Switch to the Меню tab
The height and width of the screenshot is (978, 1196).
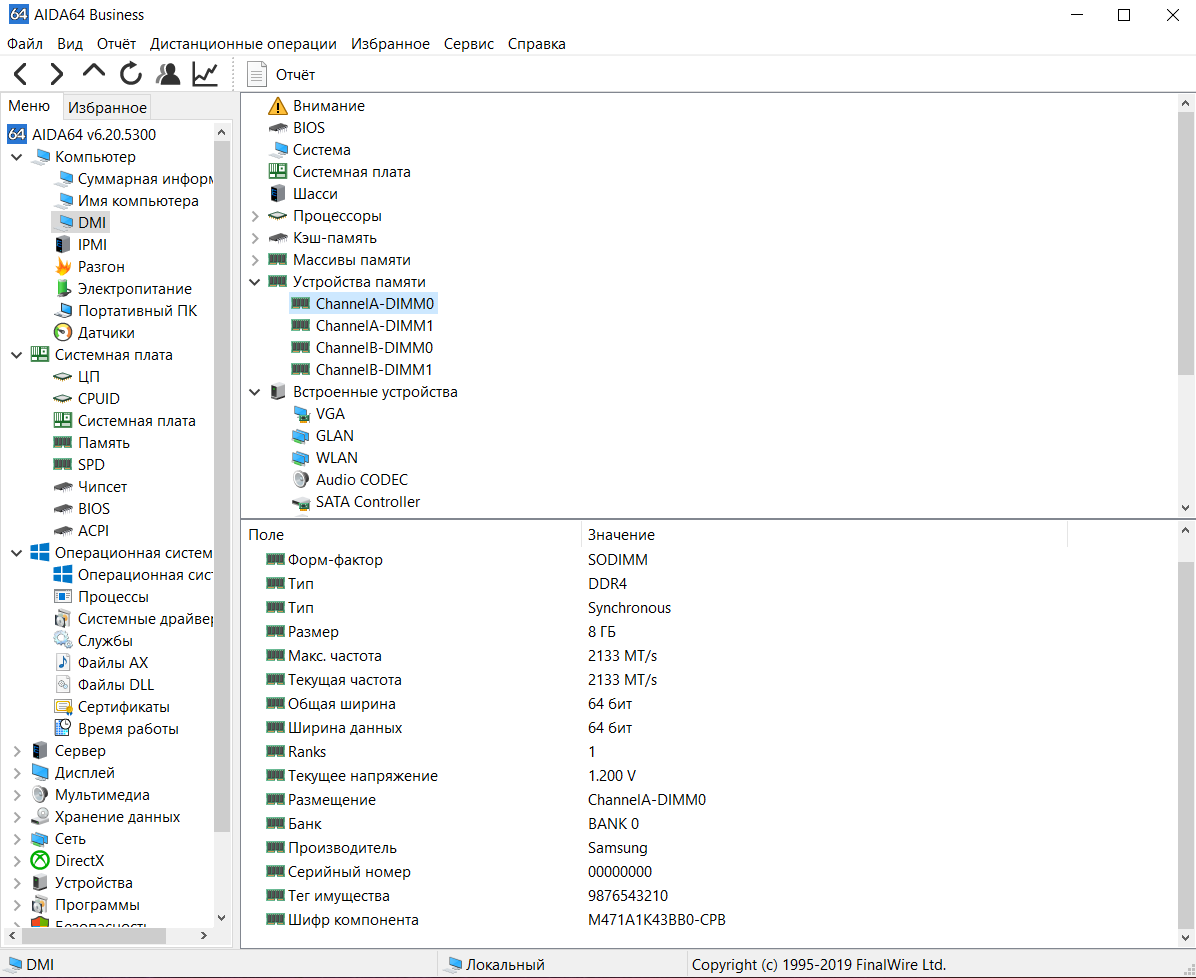(29, 106)
